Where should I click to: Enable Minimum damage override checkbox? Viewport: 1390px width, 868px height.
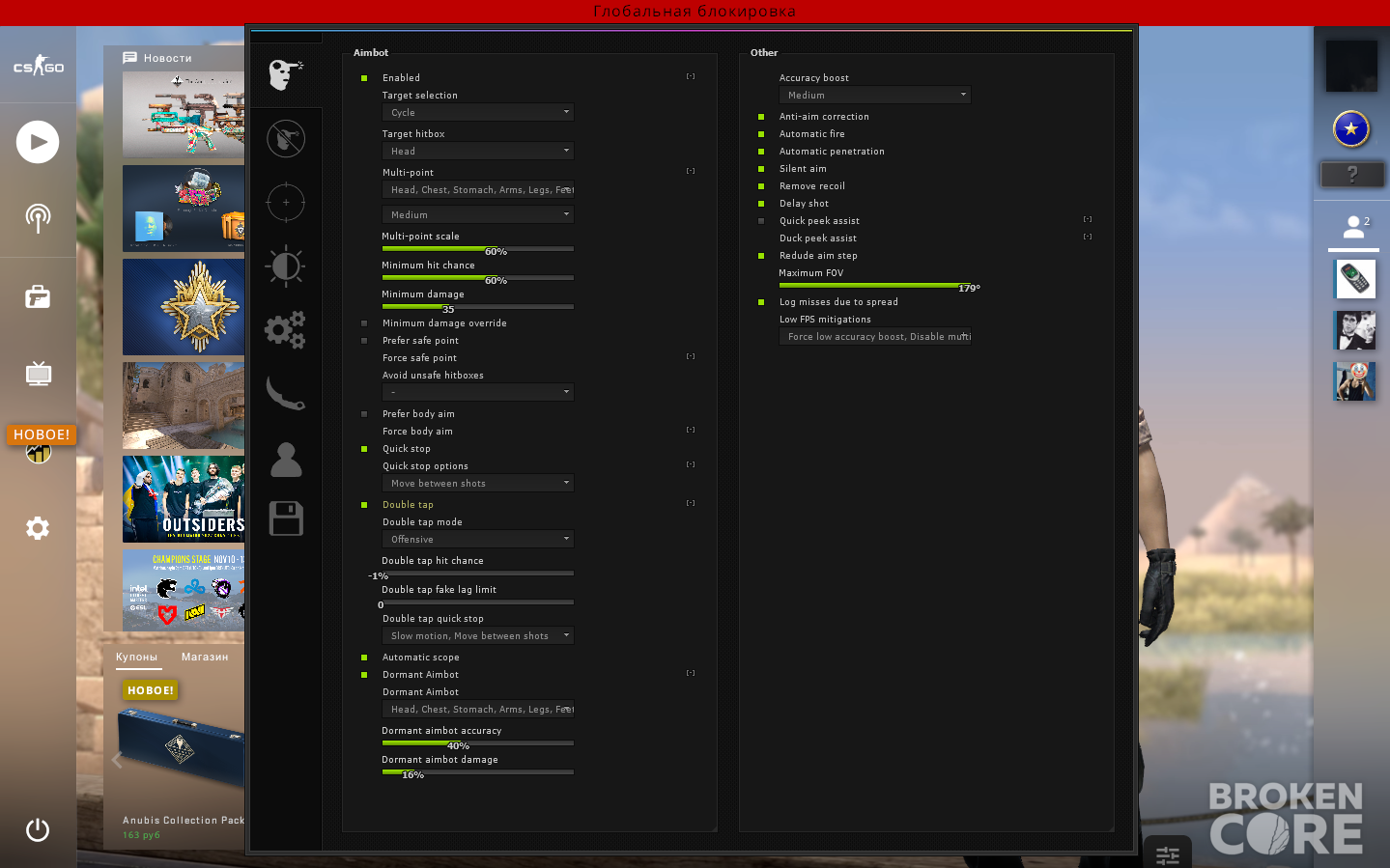364,323
